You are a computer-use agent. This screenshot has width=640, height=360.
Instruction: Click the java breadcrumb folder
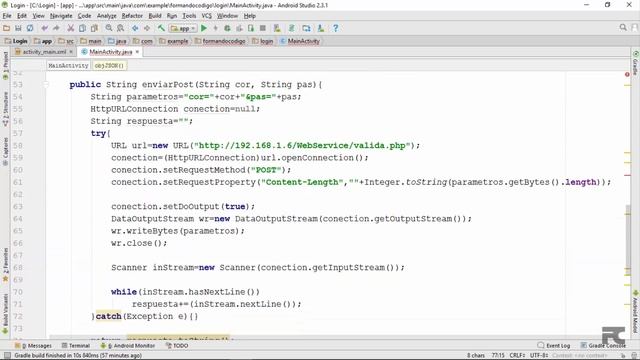(117, 41)
